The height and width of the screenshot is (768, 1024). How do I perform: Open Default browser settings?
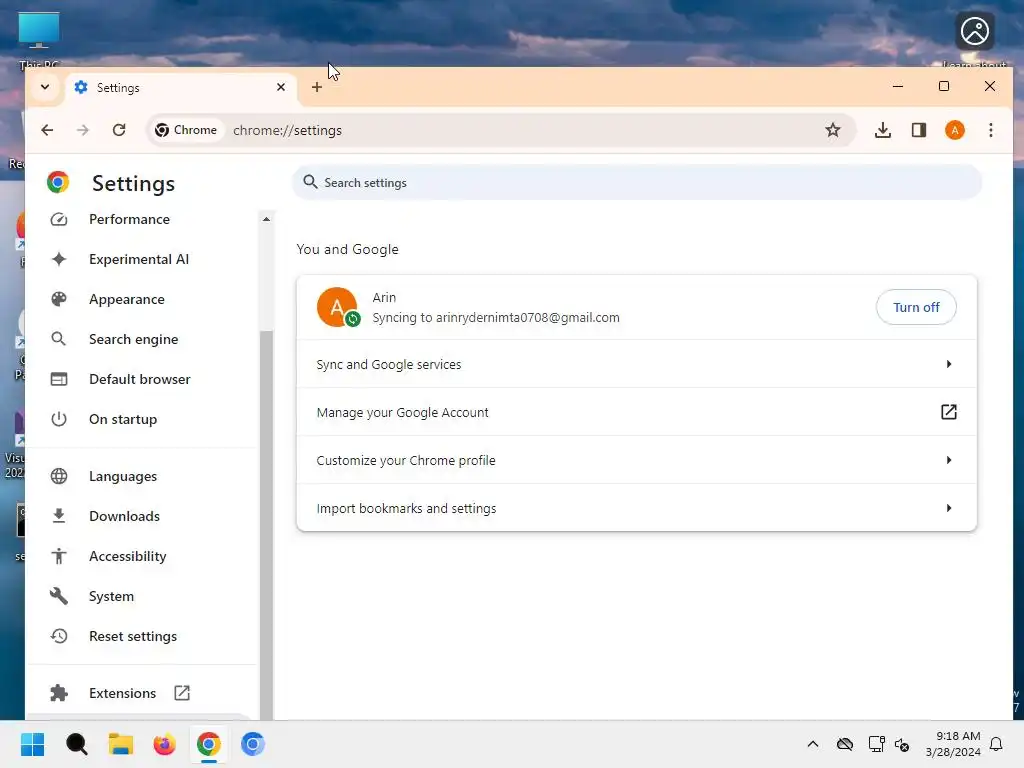point(139,379)
